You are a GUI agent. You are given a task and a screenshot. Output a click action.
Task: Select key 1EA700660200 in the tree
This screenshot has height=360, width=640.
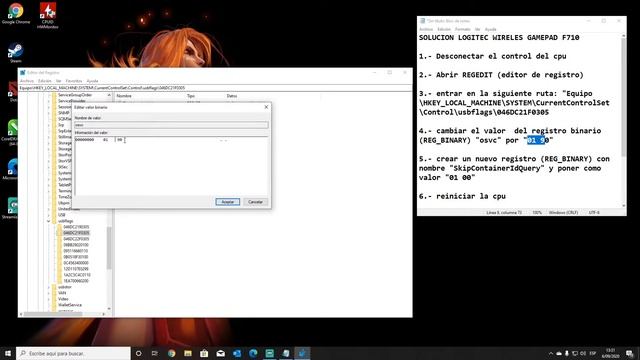pyautogui.click(x=76, y=281)
